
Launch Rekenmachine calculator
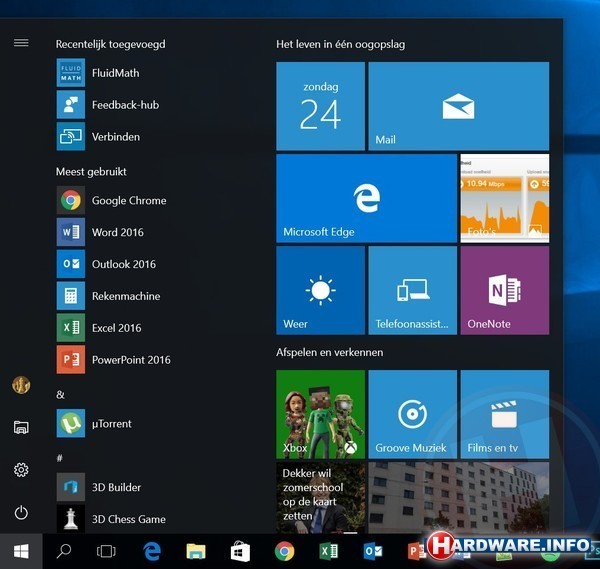153,296
